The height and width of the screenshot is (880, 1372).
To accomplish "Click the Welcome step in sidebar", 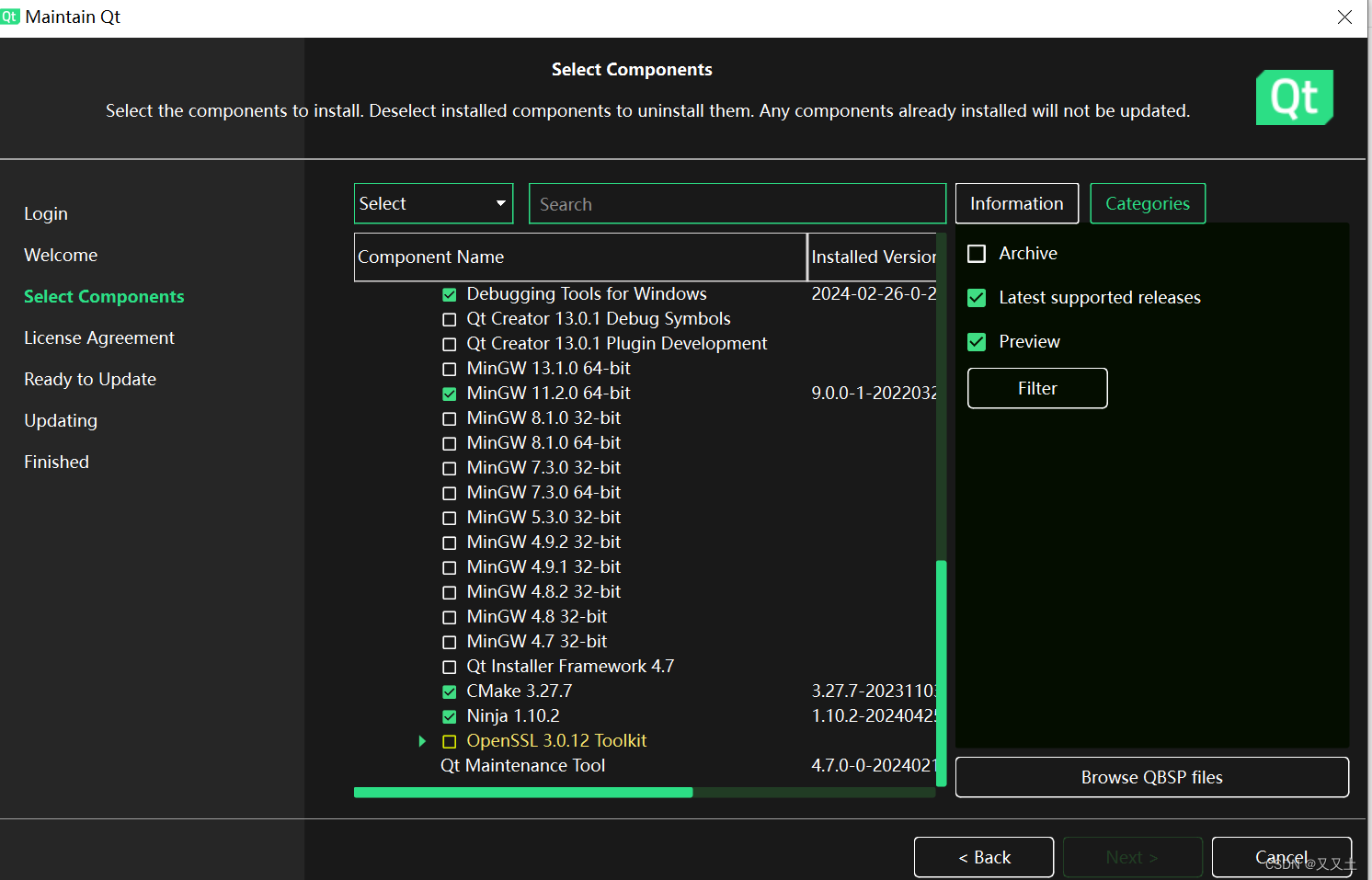I will click(x=61, y=255).
